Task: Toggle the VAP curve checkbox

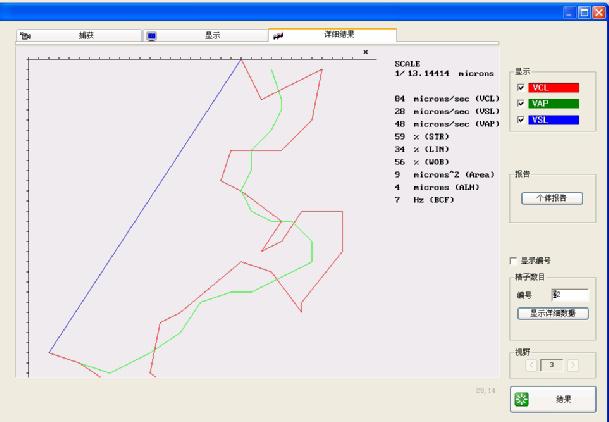Action: [x=521, y=103]
